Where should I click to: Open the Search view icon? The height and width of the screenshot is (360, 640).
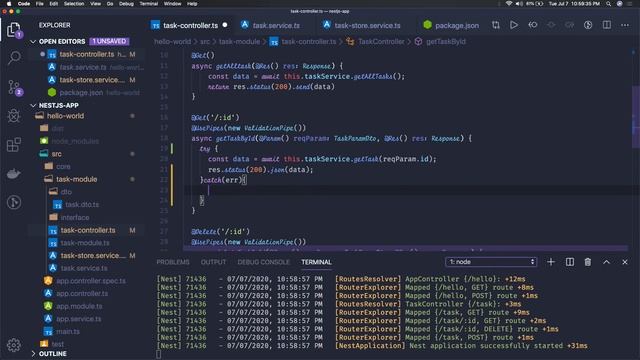pyautogui.click(x=14, y=58)
